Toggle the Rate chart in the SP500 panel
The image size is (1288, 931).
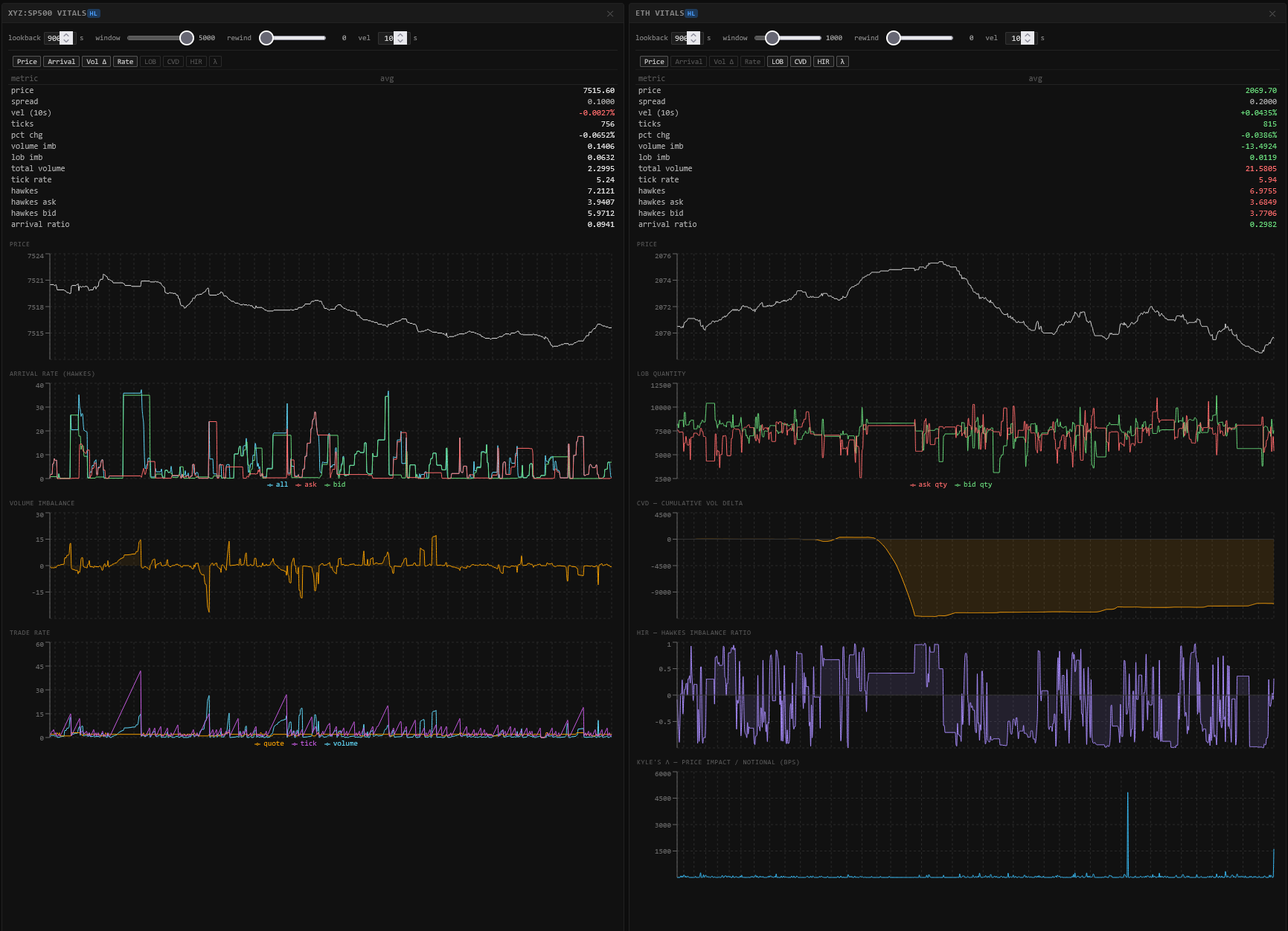click(125, 62)
